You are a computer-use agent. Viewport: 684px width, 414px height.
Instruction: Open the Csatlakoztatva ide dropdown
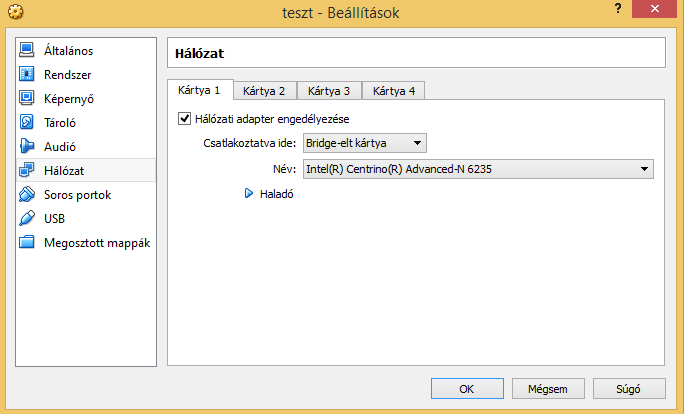(x=365, y=143)
